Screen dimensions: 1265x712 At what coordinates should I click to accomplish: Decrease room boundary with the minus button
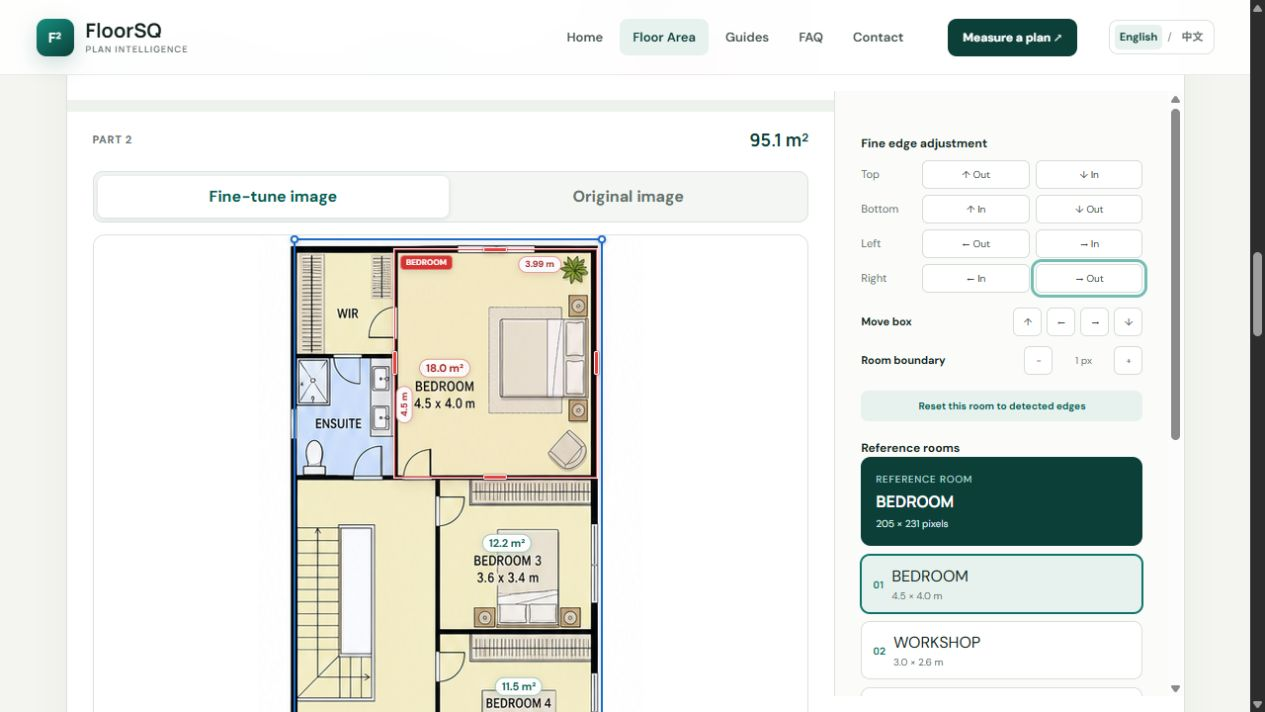tap(1038, 361)
